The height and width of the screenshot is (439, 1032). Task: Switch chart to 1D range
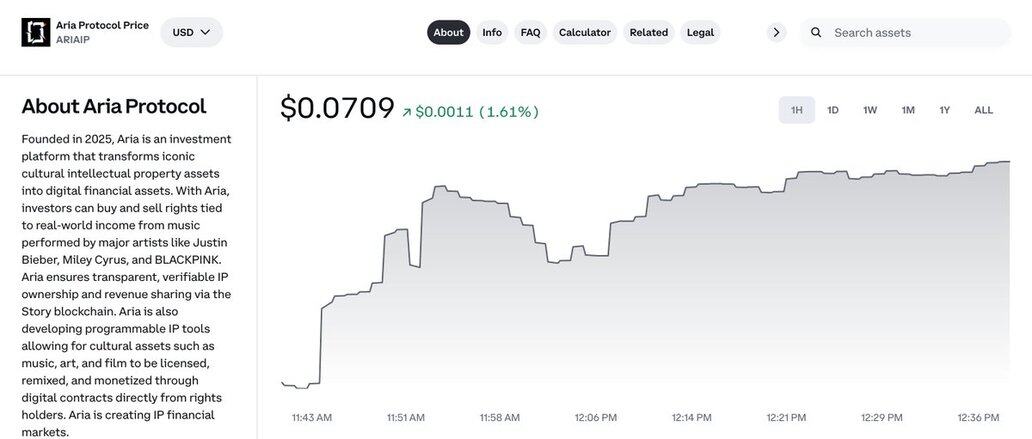coord(833,110)
